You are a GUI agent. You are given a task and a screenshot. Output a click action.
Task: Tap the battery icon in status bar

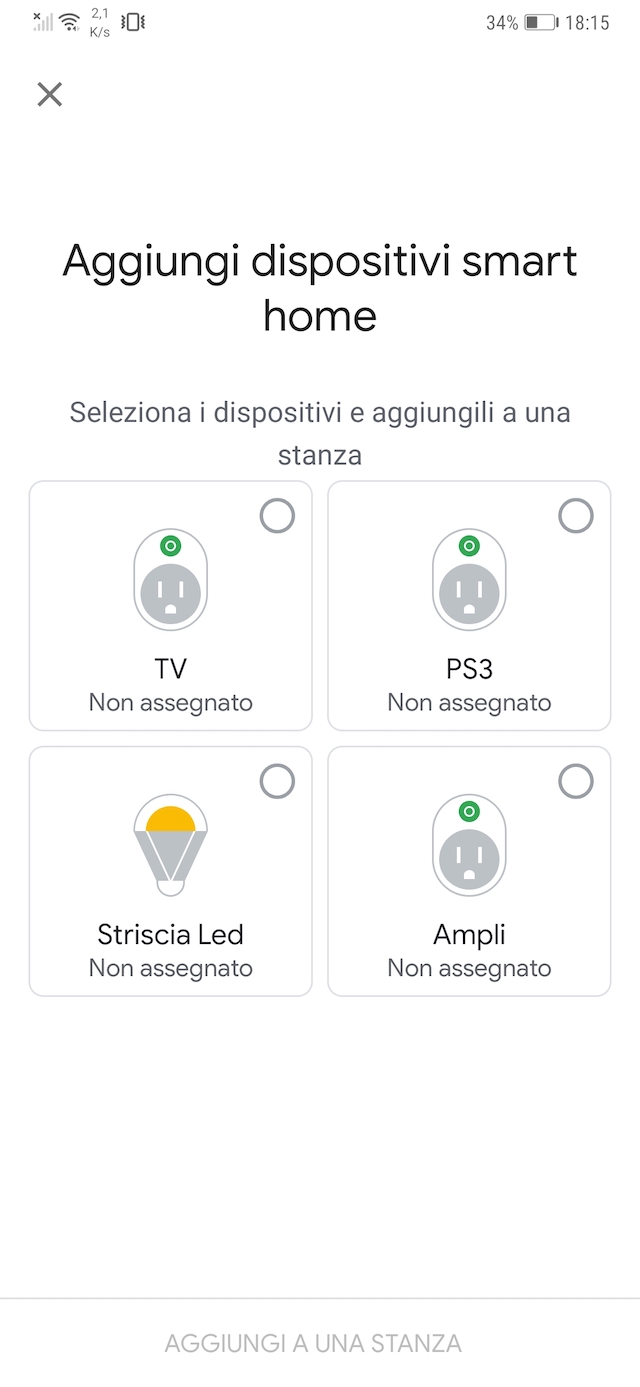(541, 22)
